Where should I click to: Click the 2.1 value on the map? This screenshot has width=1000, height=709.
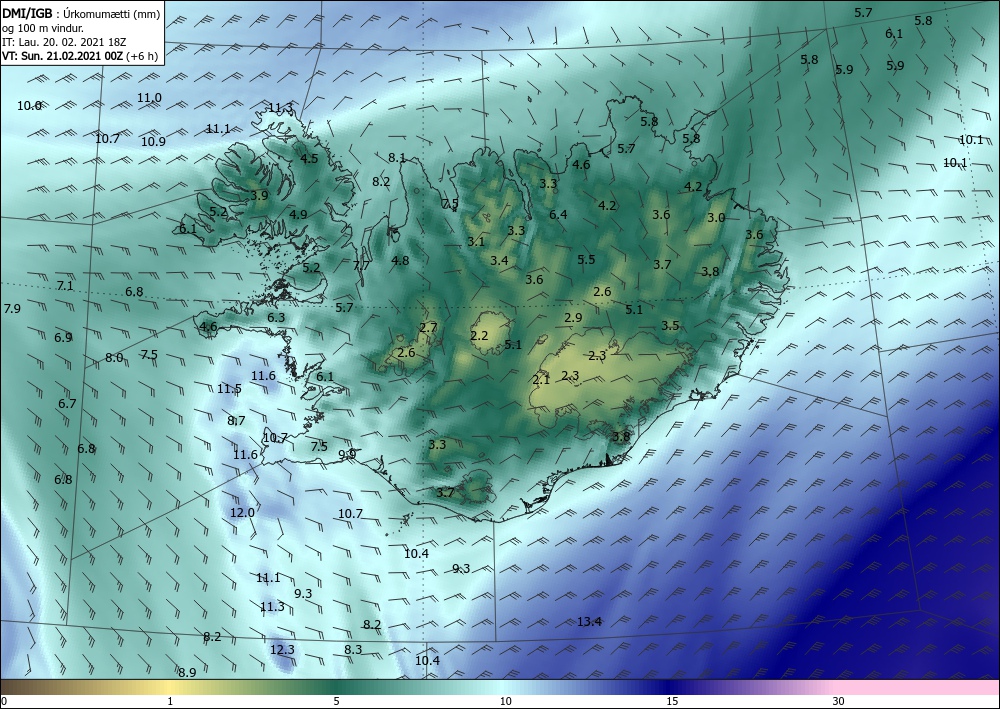[x=541, y=380]
